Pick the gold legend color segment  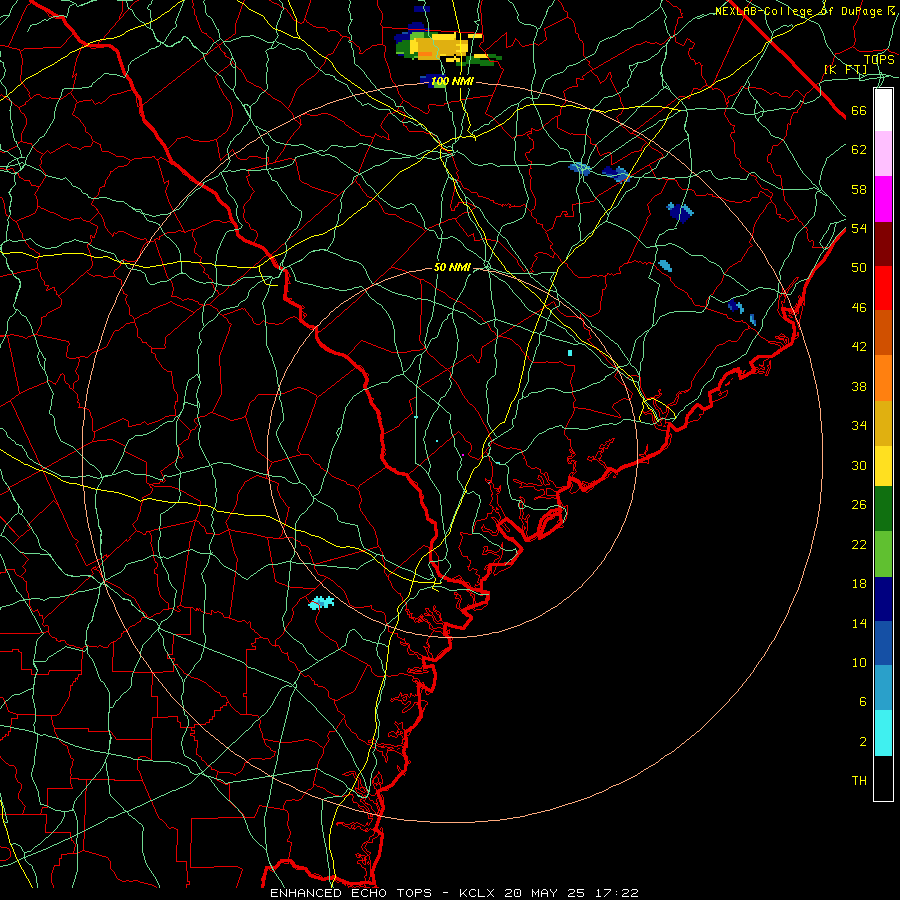883,424
